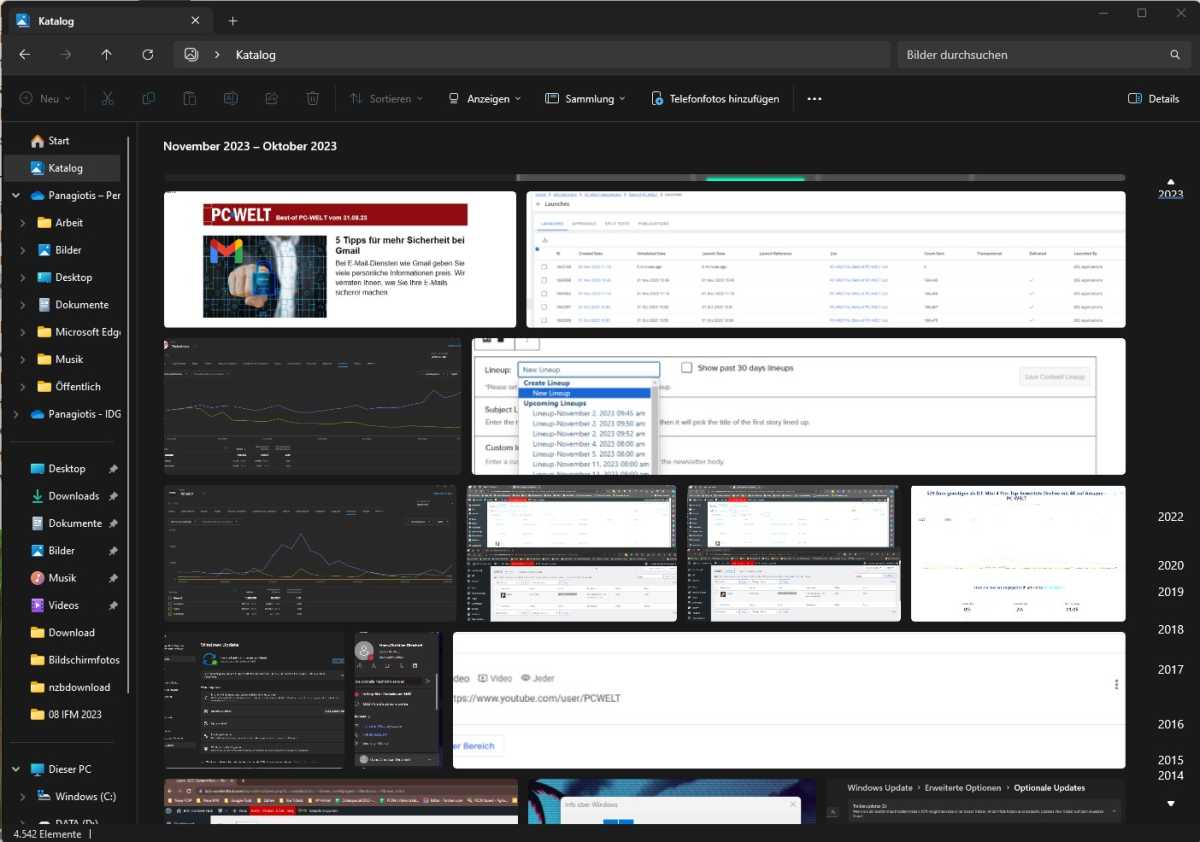Screen dimensions: 1200x842
Task: Expand the Sammlung dropdown
Action: [x=586, y=99]
